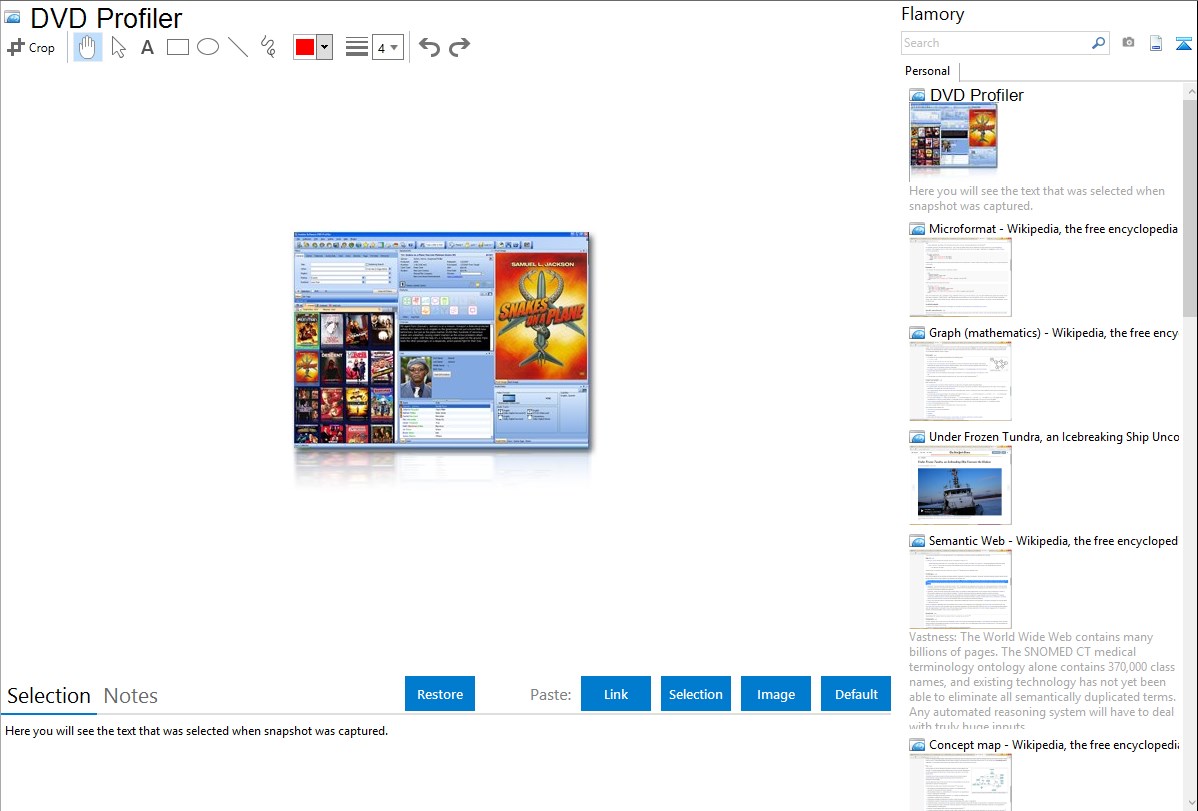The height and width of the screenshot is (811, 1198).
Task: Click the icon beside Graph (mathematics) title
Action: [x=917, y=333]
